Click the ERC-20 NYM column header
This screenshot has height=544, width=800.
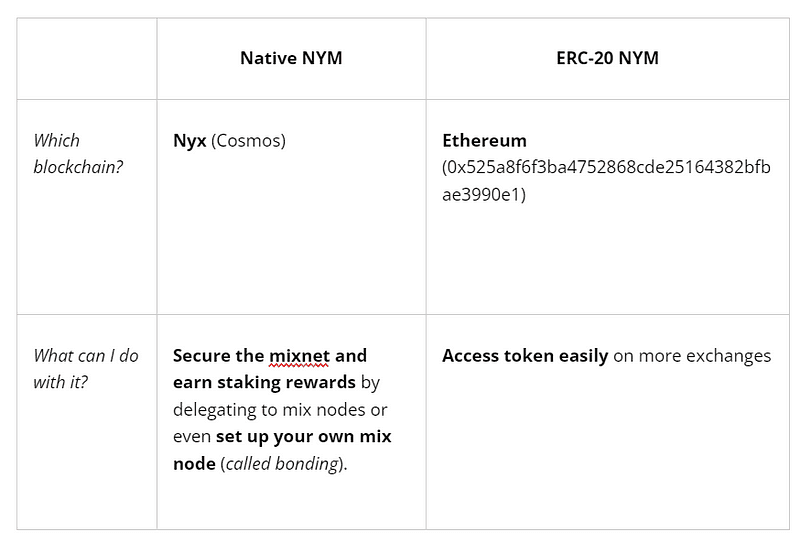[x=607, y=58]
